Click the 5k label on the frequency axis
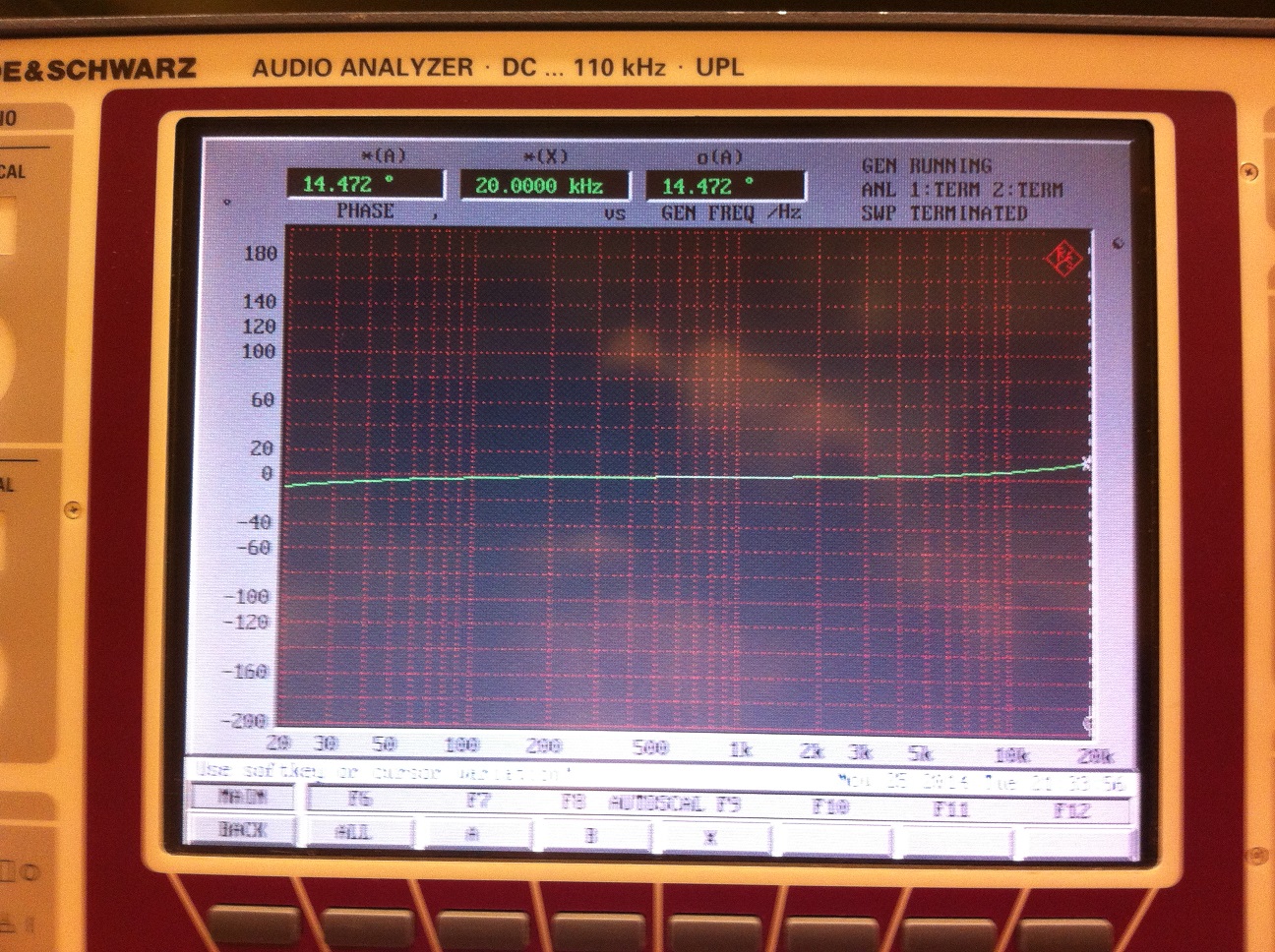1275x952 pixels. tap(920, 752)
